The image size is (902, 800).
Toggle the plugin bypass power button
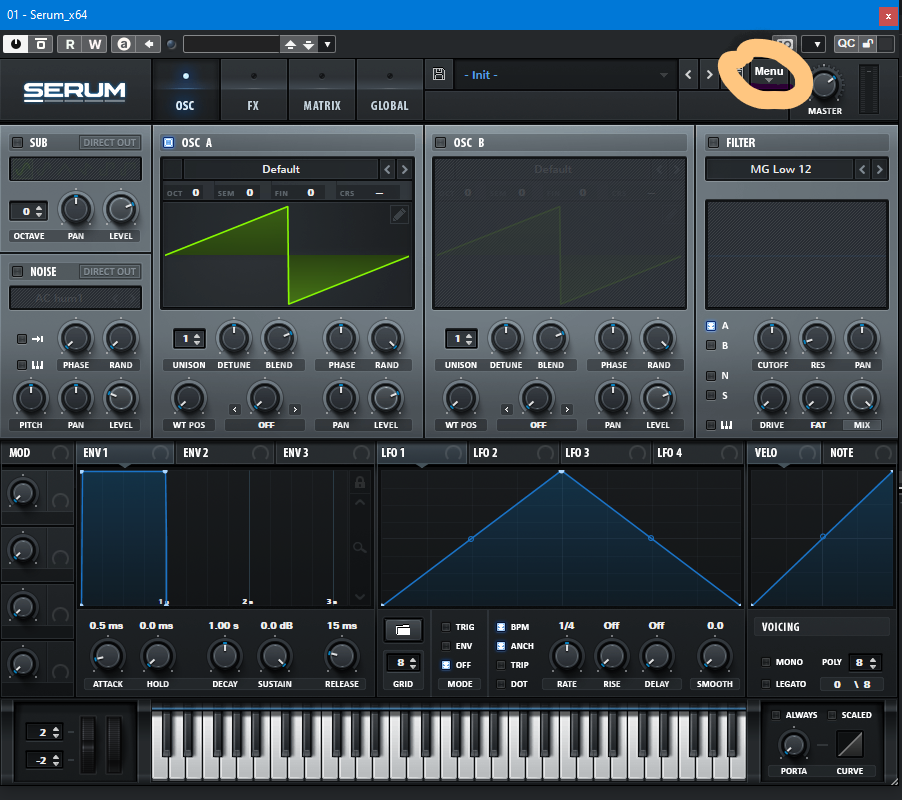16,44
